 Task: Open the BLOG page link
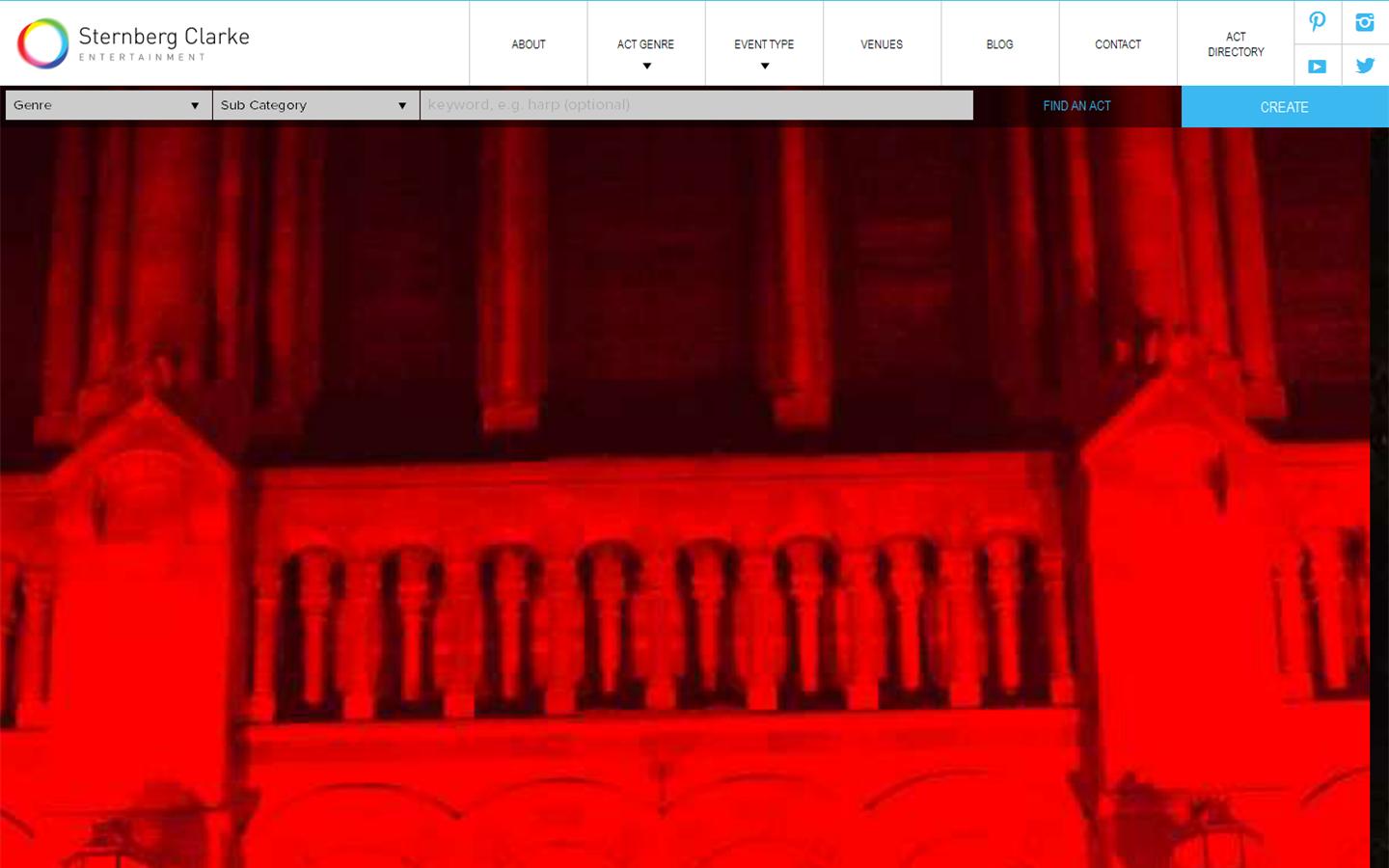pyautogui.click(x=998, y=43)
